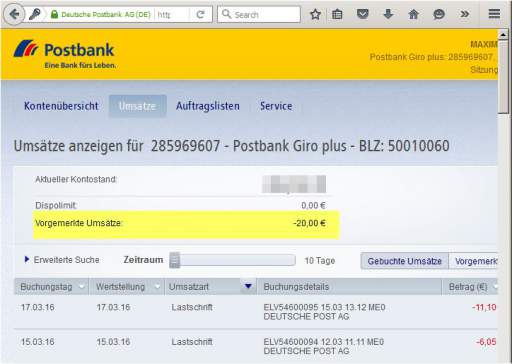Screen dimensions: 512x364
Task: Click the browser back arrow button
Action: pyautogui.click(x=14, y=14)
